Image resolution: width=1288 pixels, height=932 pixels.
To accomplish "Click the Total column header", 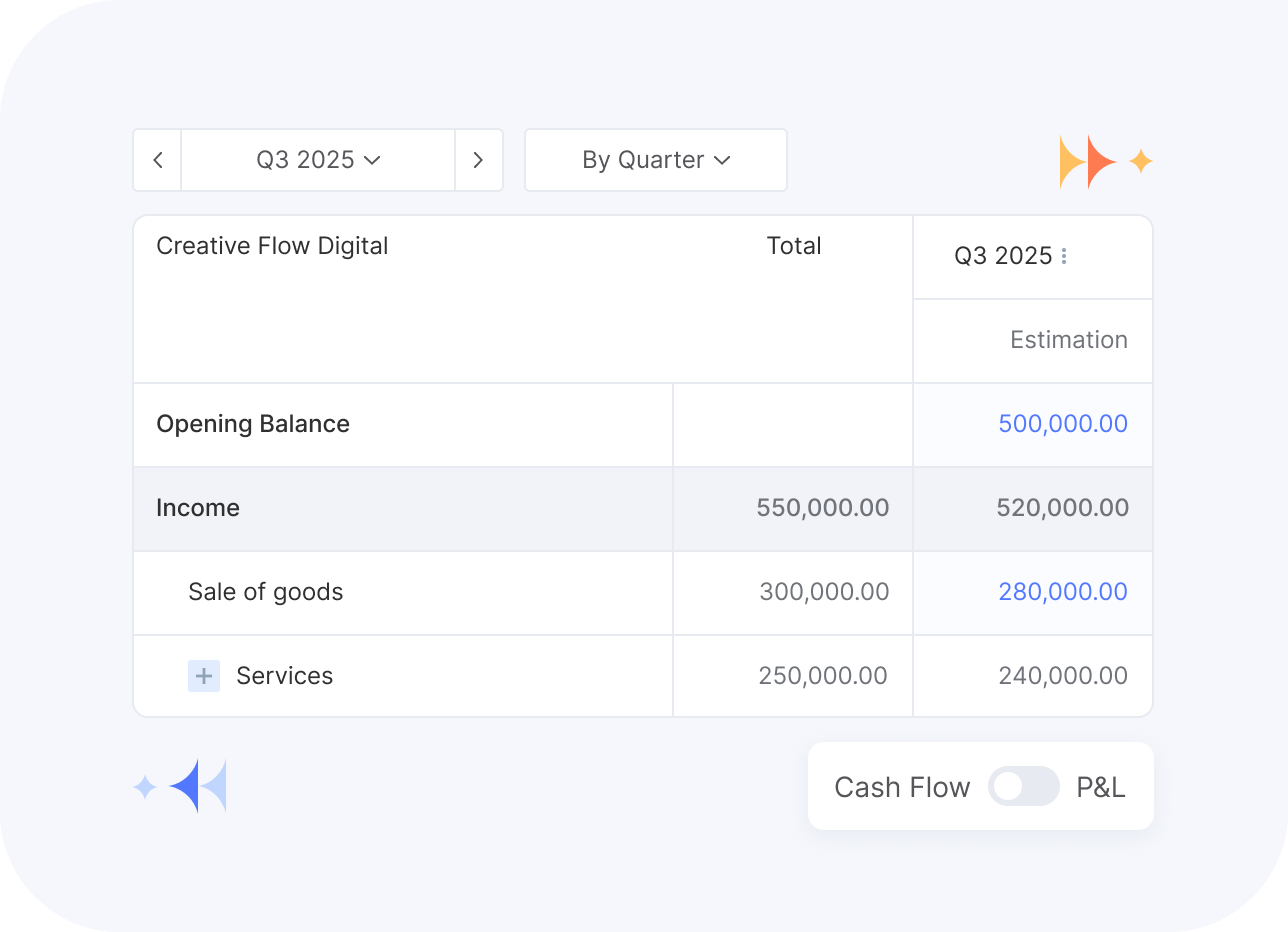I will [793, 246].
